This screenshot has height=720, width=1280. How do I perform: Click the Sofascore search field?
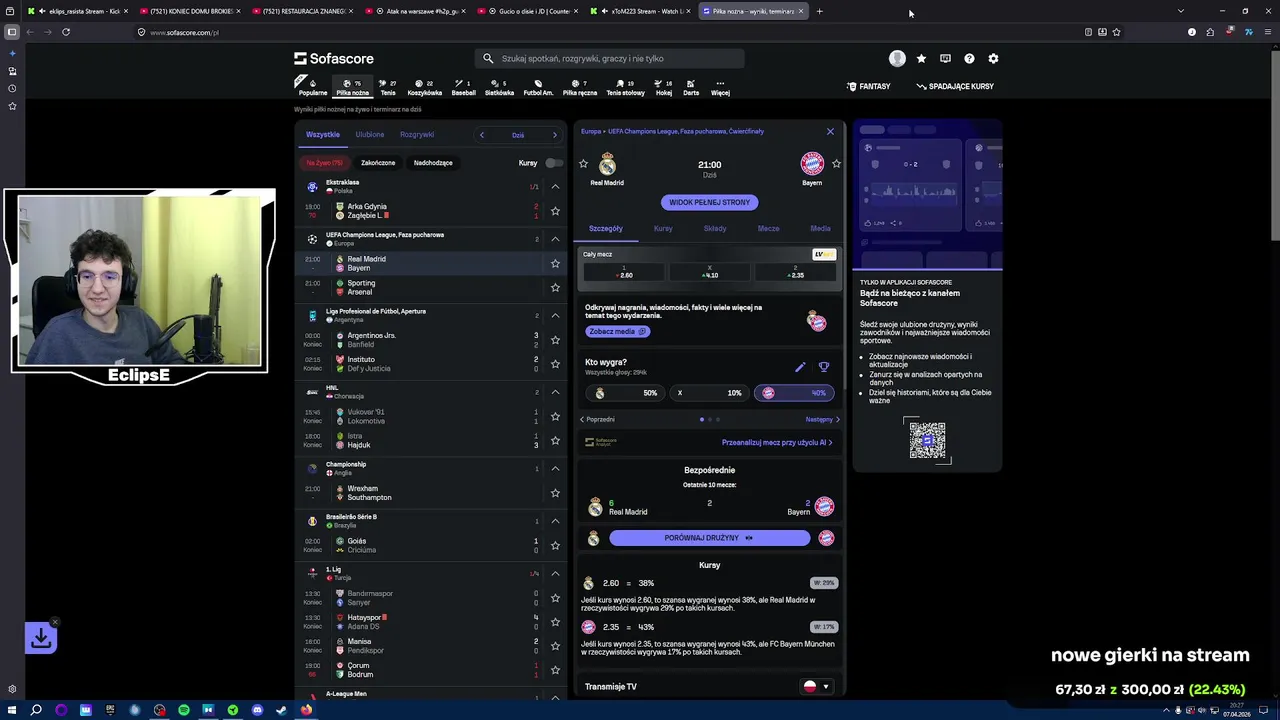pos(609,58)
